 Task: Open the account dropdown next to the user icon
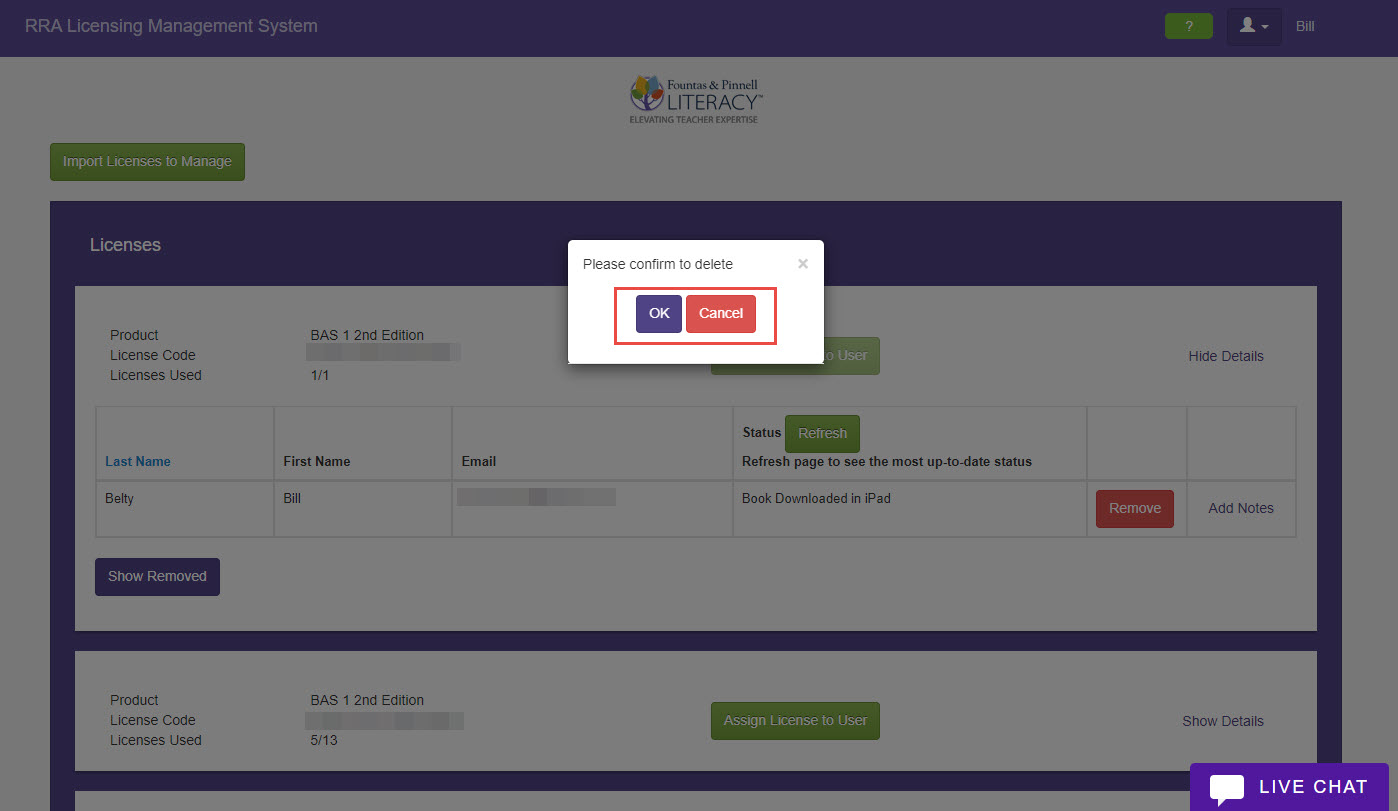tap(1266, 26)
